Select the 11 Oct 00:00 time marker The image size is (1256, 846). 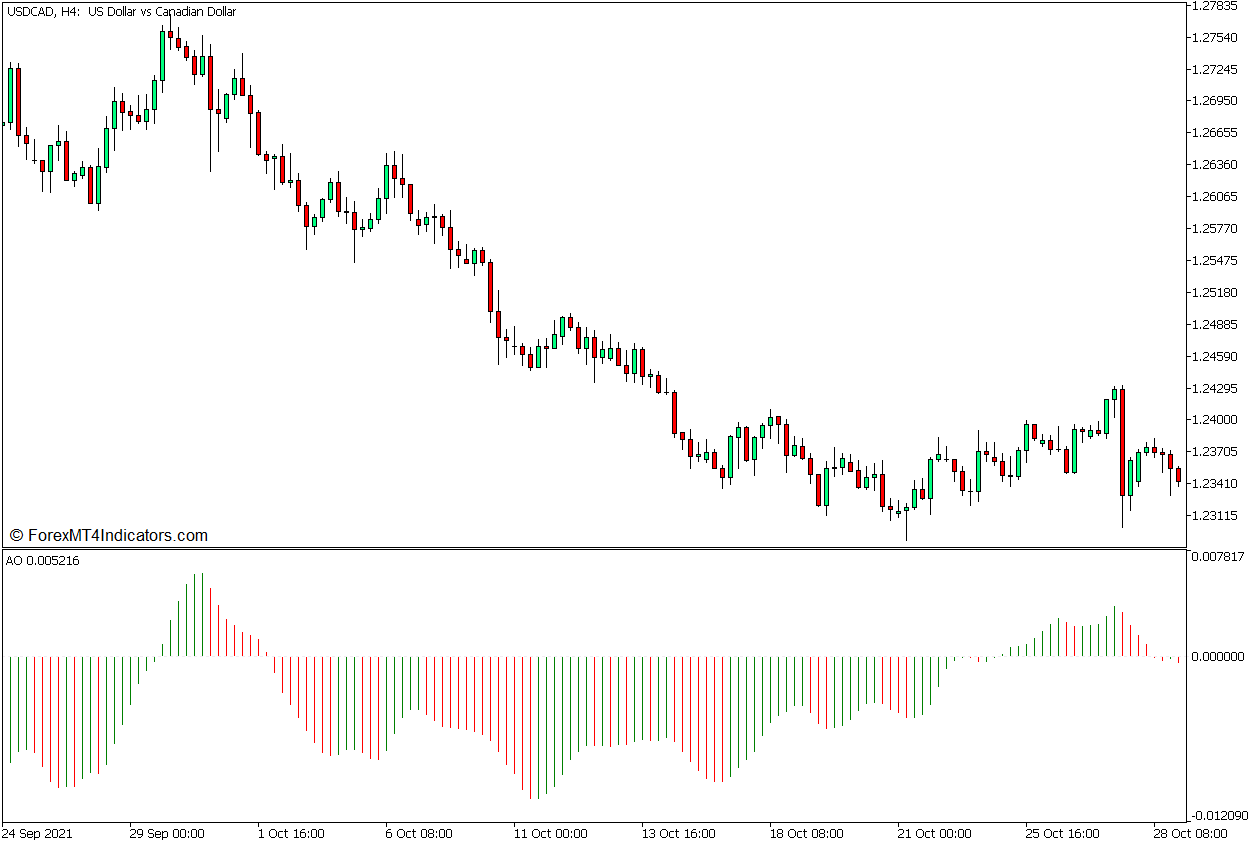pyautogui.click(x=550, y=833)
